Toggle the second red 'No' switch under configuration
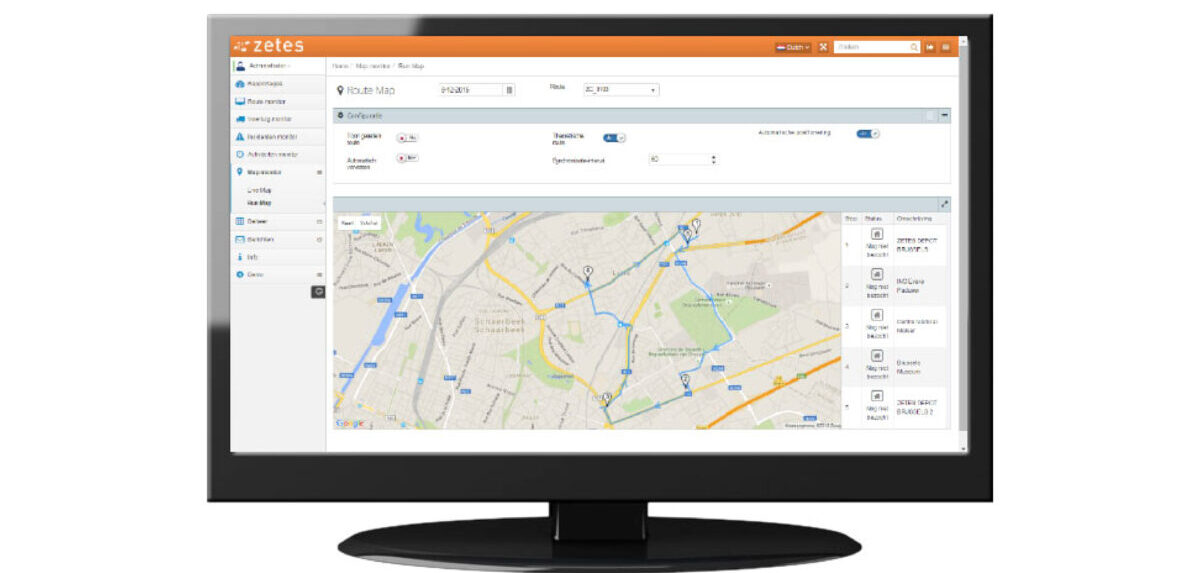Viewport: 1200px width, 573px height. click(x=408, y=158)
